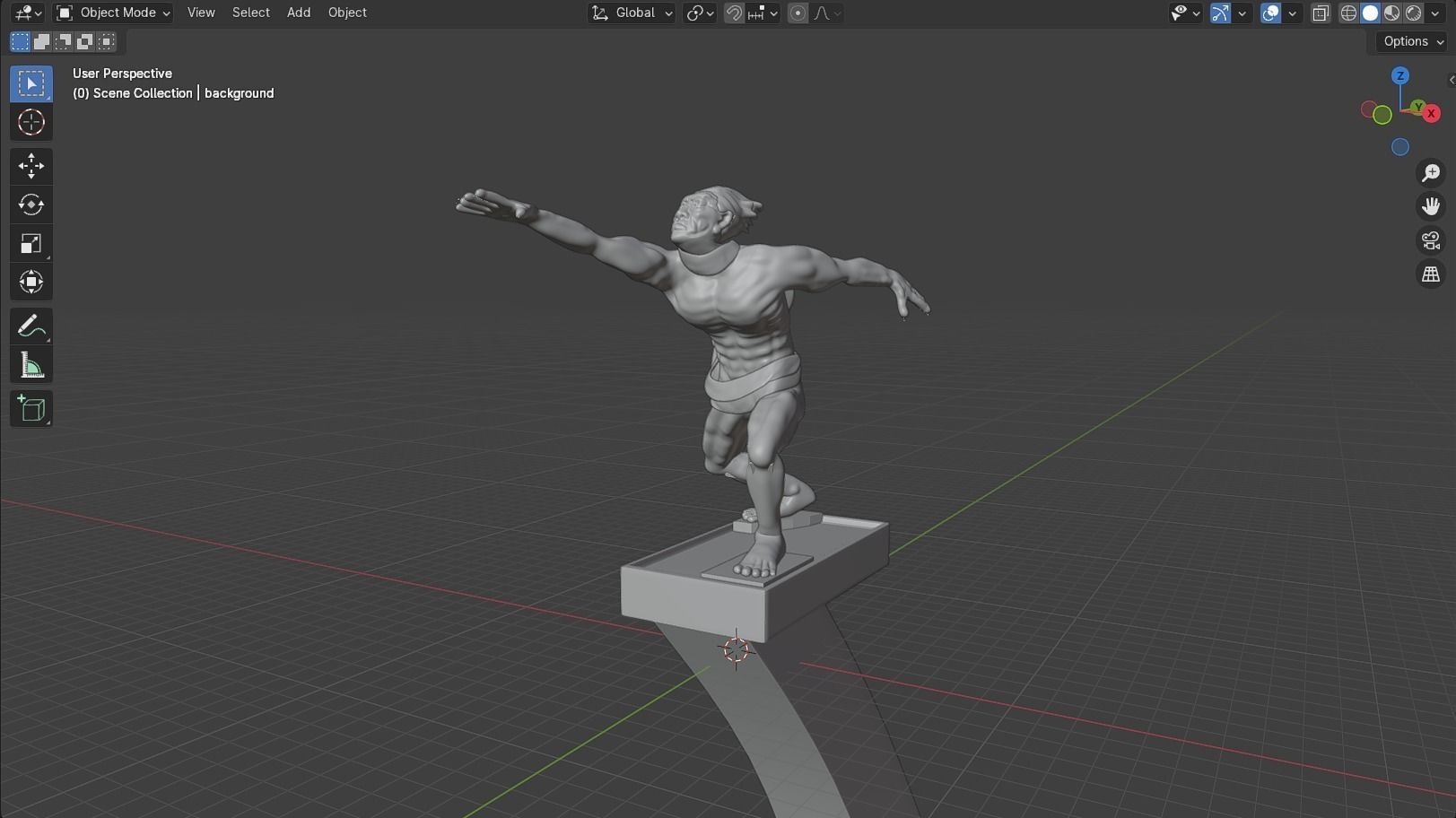
Task: Switch to the Scale tool
Action: click(31, 243)
